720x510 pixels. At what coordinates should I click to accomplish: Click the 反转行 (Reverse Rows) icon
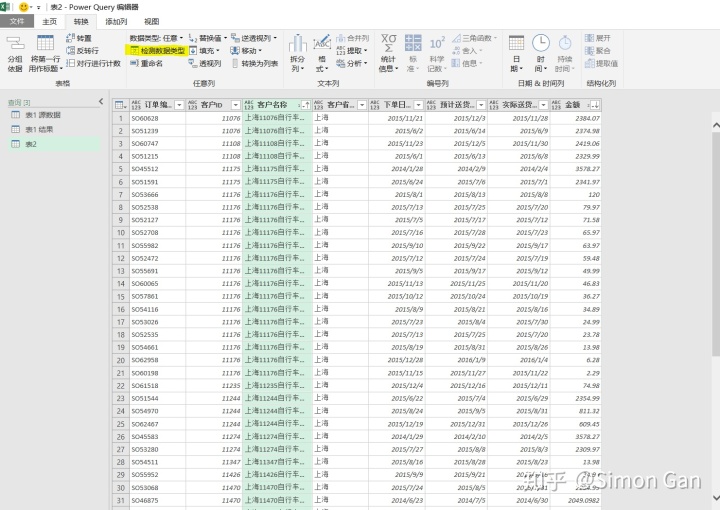(70, 50)
